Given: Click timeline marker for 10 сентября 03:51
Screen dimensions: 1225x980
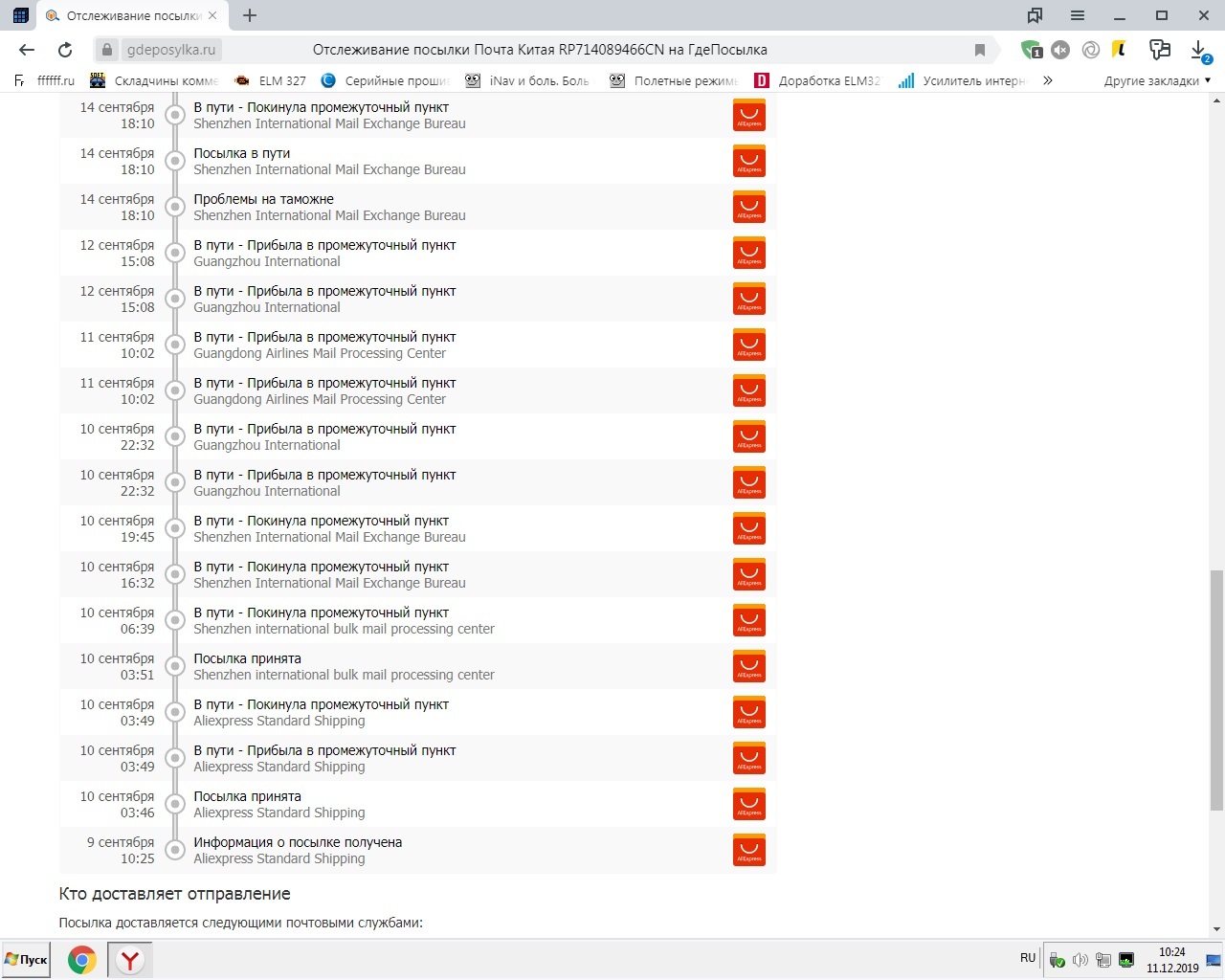Looking at the screenshot, I should 175,666.
